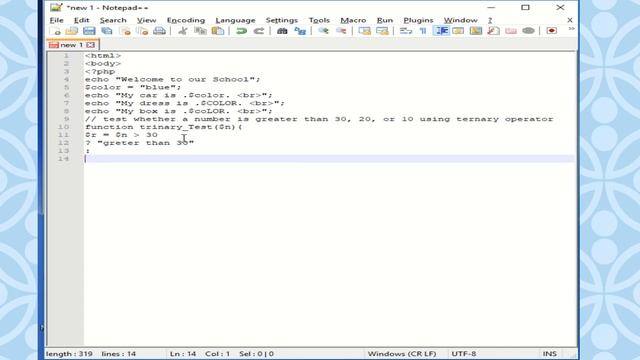Zoom in using the toolbar icon

coord(323,31)
